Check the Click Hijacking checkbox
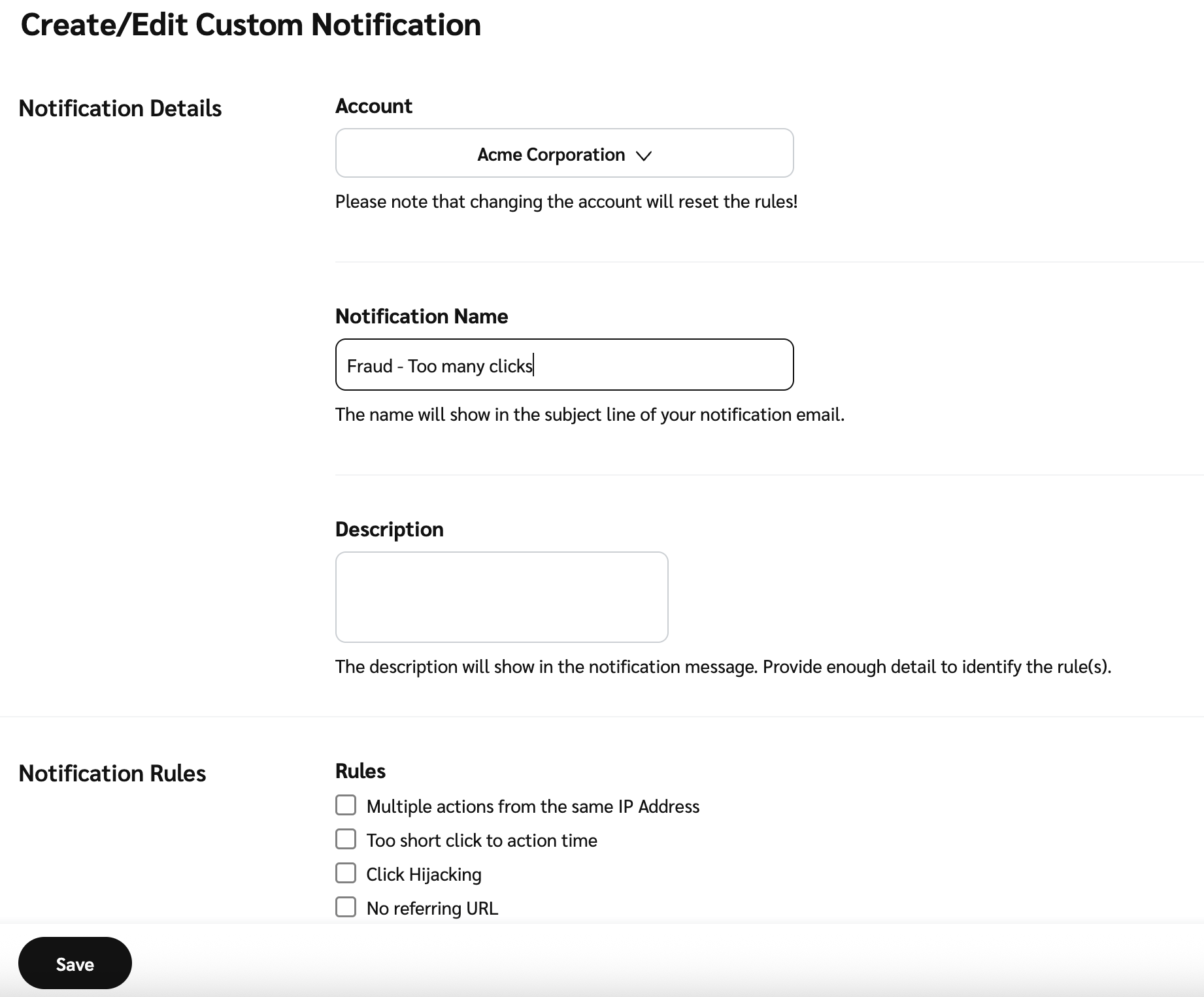 click(346, 873)
